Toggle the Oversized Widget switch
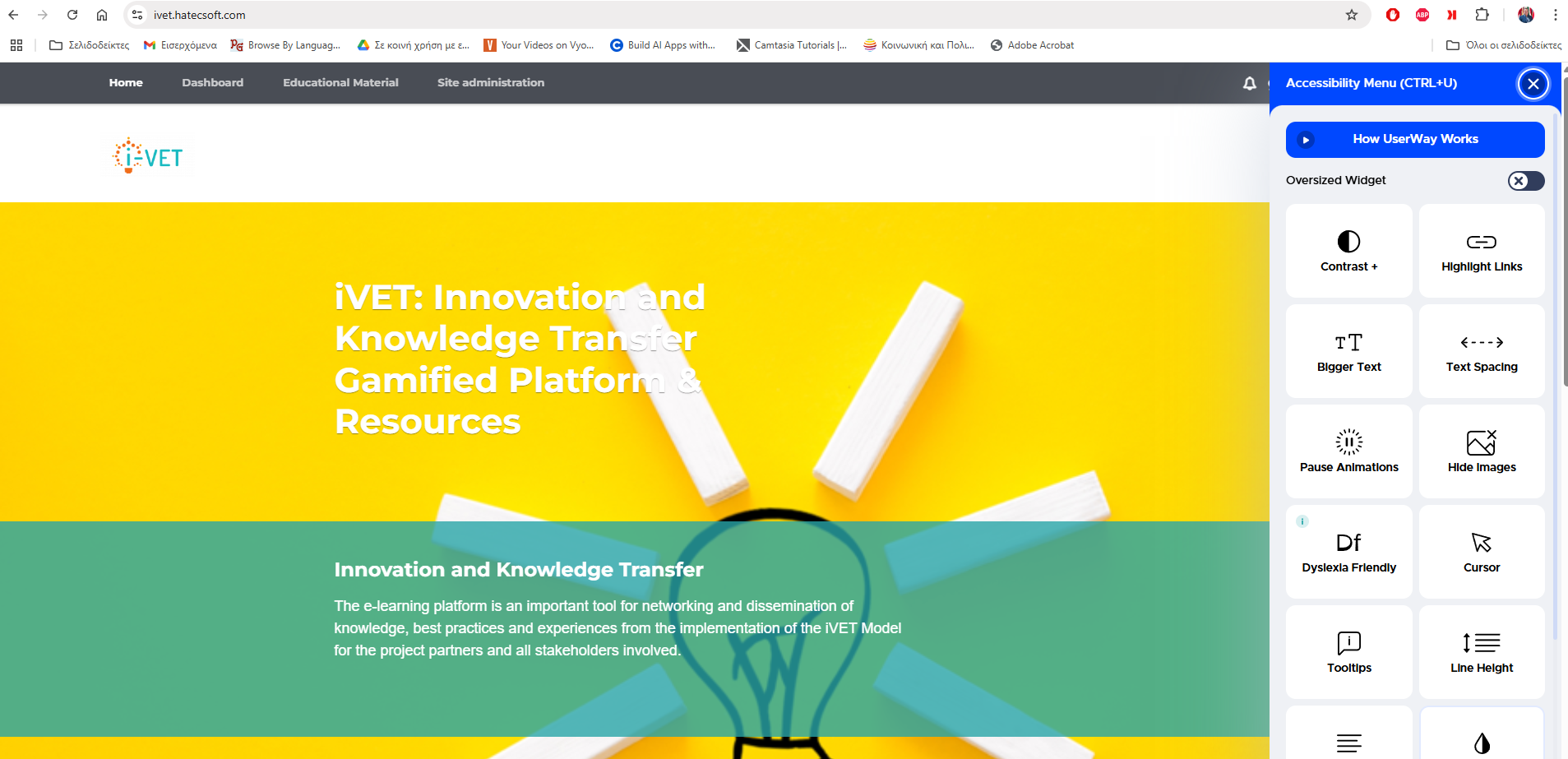This screenshot has width=1568, height=759. coord(1526,181)
